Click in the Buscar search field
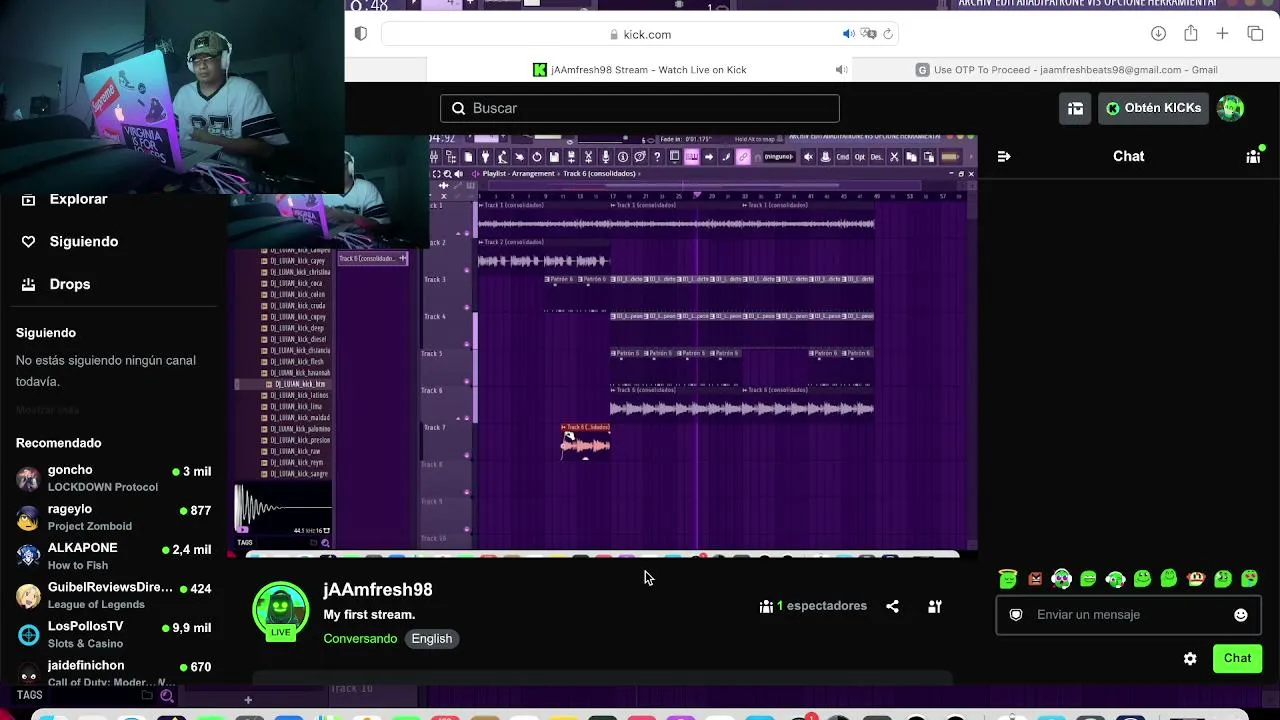The image size is (1280, 720). point(640,108)
